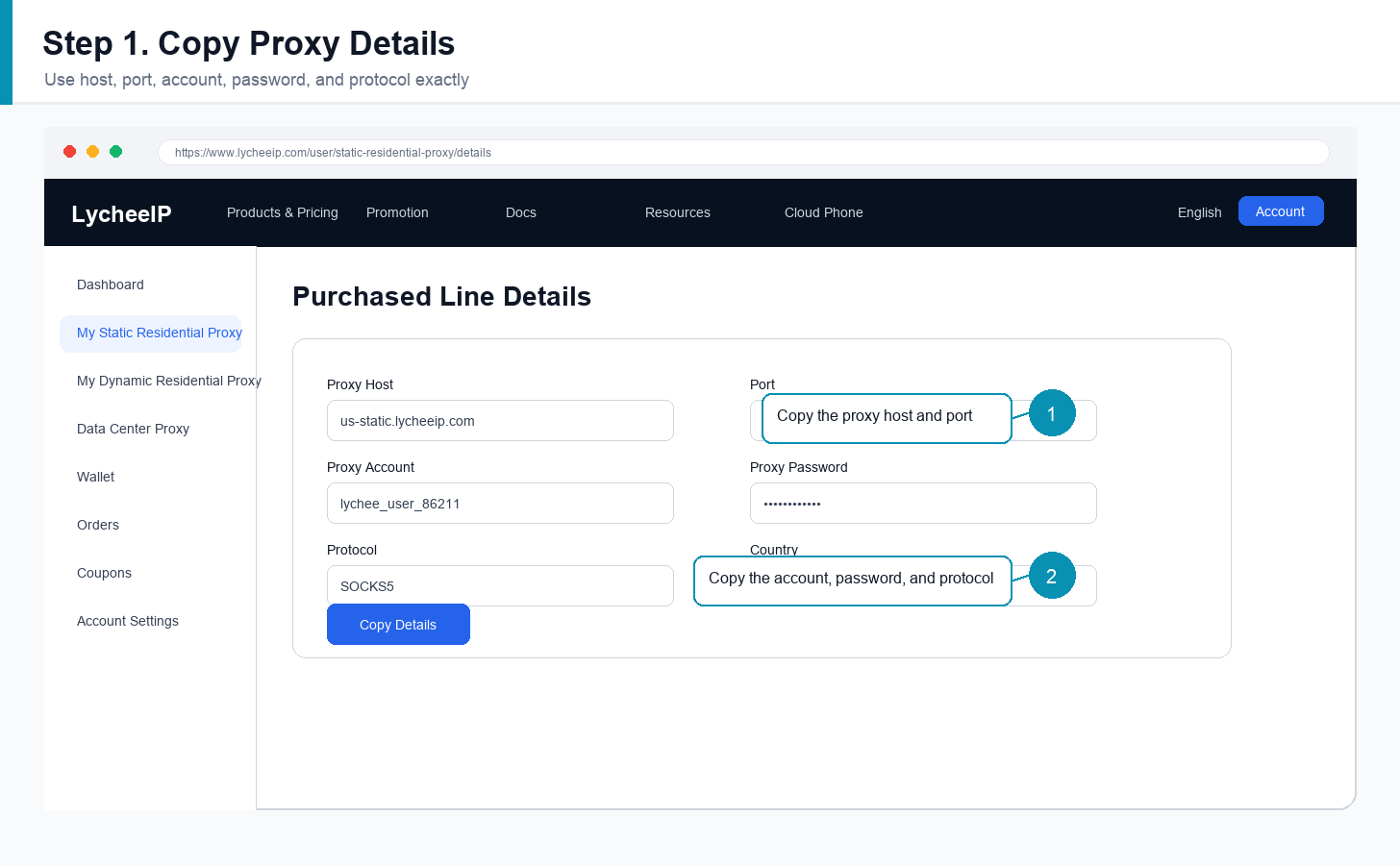Image resolution: width=1400 pixels, height=865 pixels.
Task: Go to Data Center Proxy
Action: click(x=133, y=429)
